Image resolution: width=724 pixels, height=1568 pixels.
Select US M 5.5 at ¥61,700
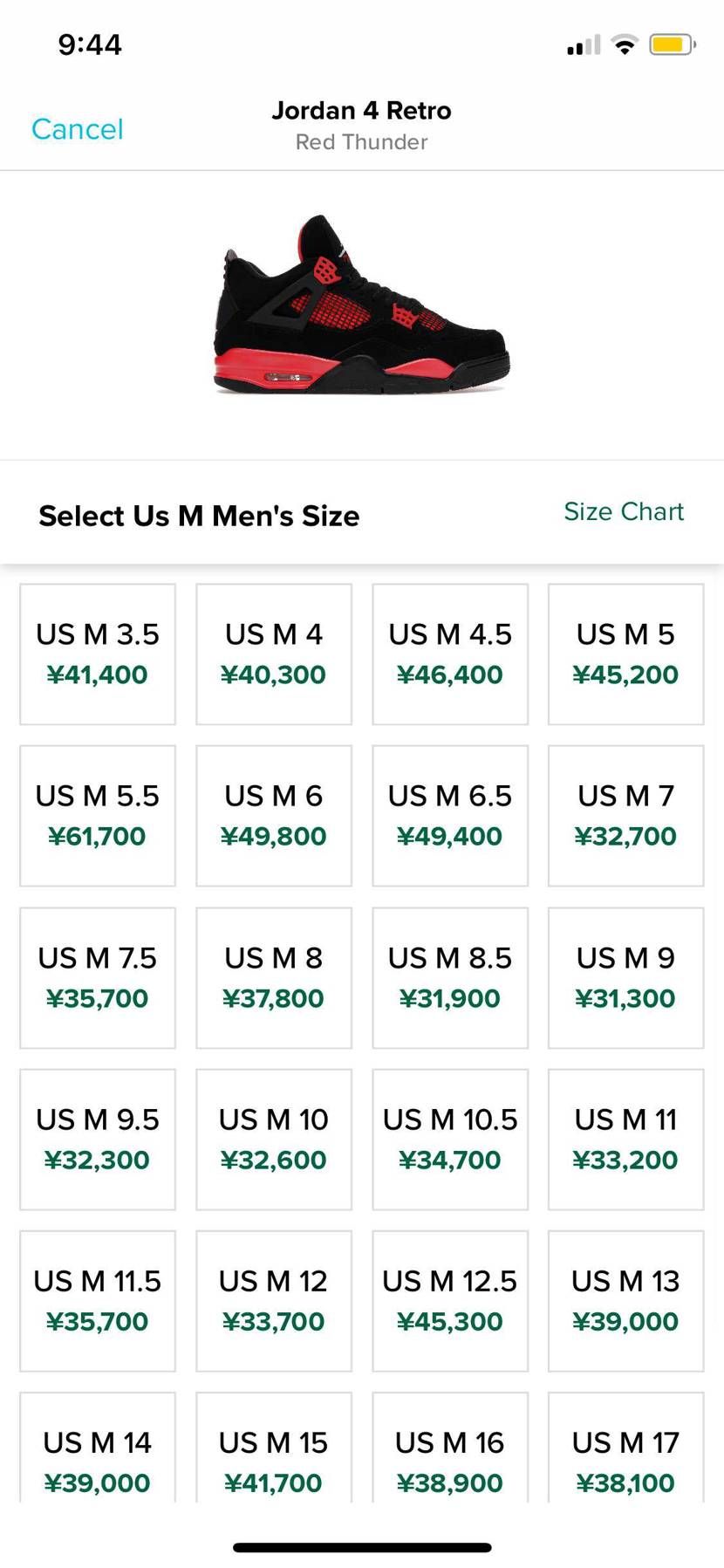tap(98, 816)
